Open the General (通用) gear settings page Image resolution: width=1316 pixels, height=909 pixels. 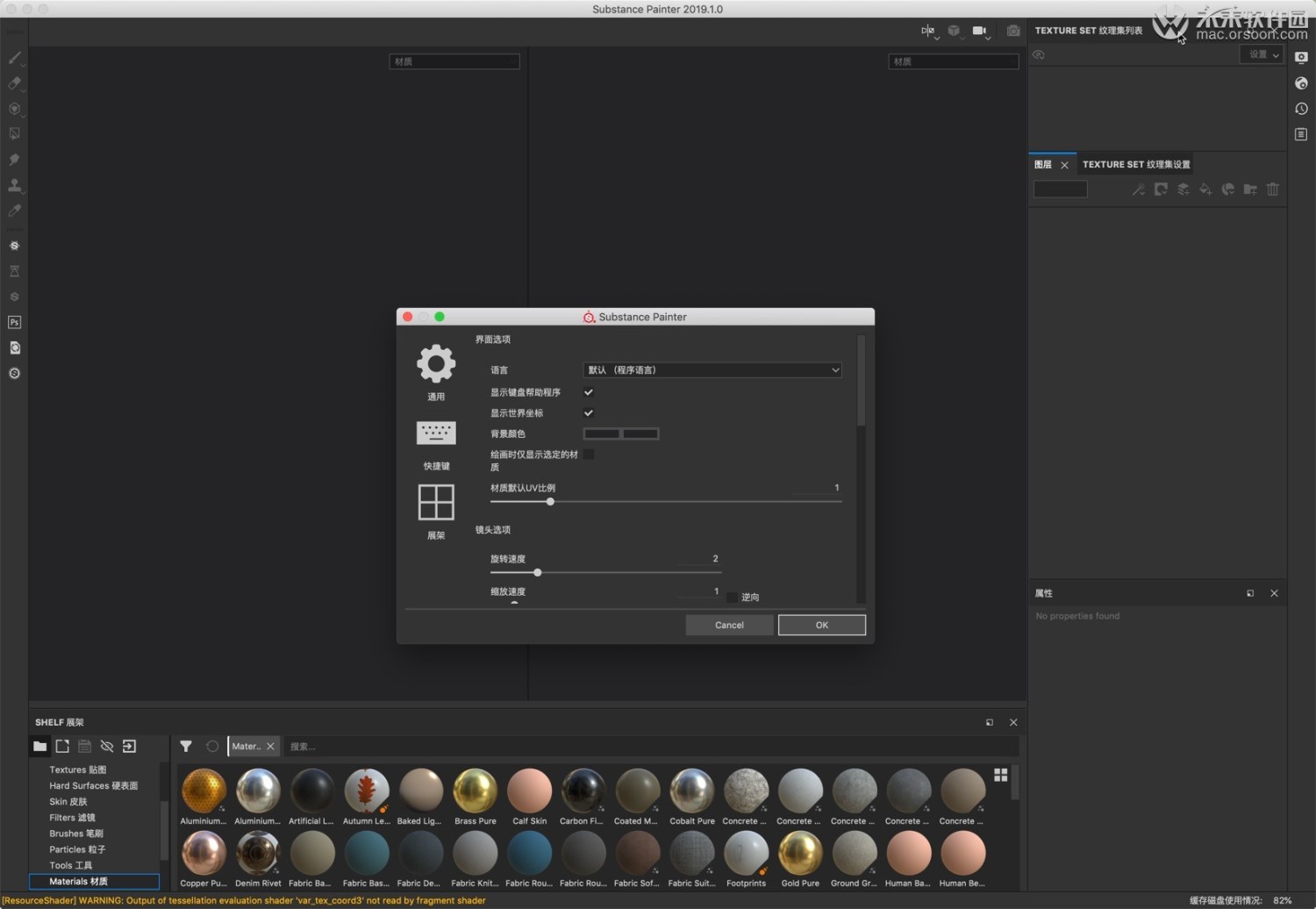[x=436, y=371]
